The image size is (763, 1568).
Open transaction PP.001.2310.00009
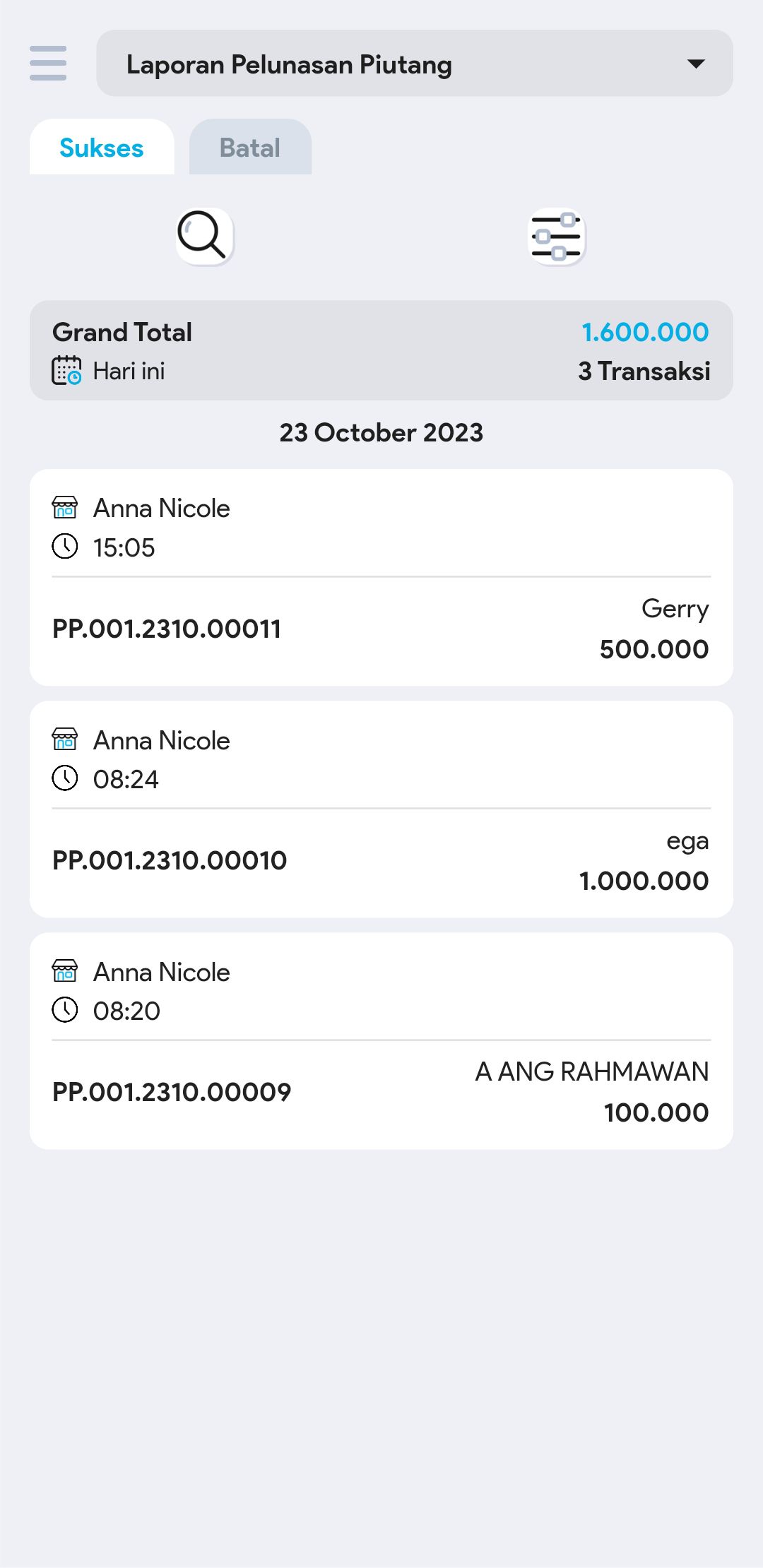coord(172,1092)
